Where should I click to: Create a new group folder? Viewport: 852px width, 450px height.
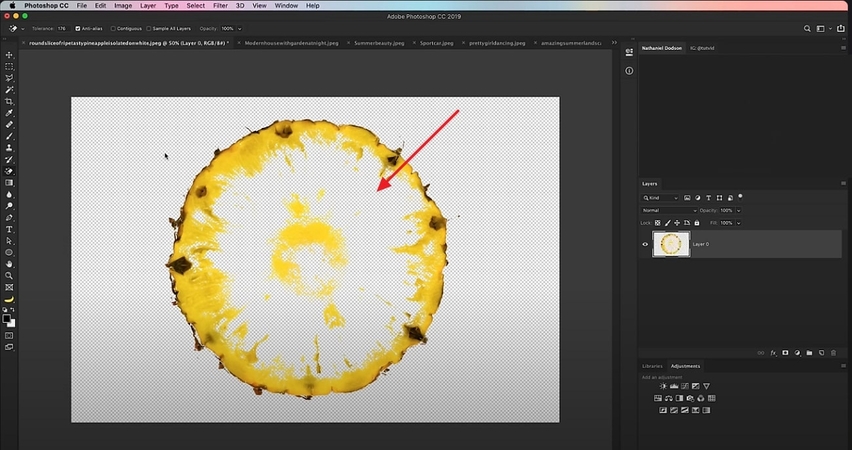click(809, 353)
